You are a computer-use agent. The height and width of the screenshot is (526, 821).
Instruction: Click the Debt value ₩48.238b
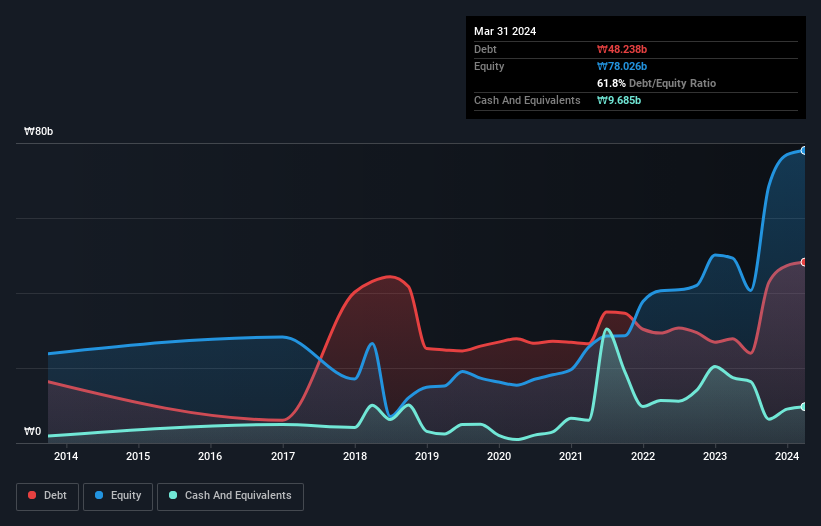tap(622, 49)
